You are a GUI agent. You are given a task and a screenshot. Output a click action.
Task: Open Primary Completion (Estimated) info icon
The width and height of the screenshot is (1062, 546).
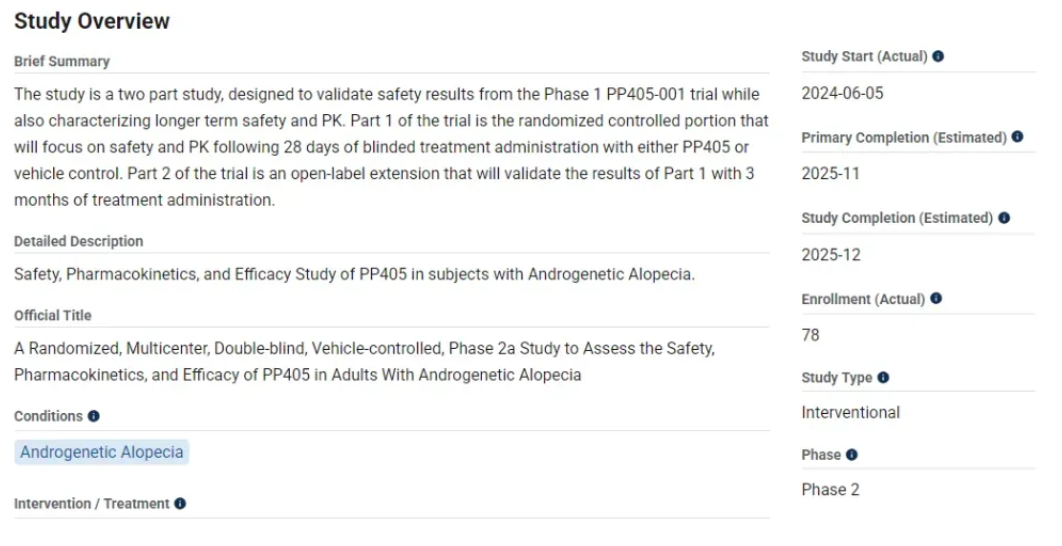pyautogui.click(x=1017, y=137)
